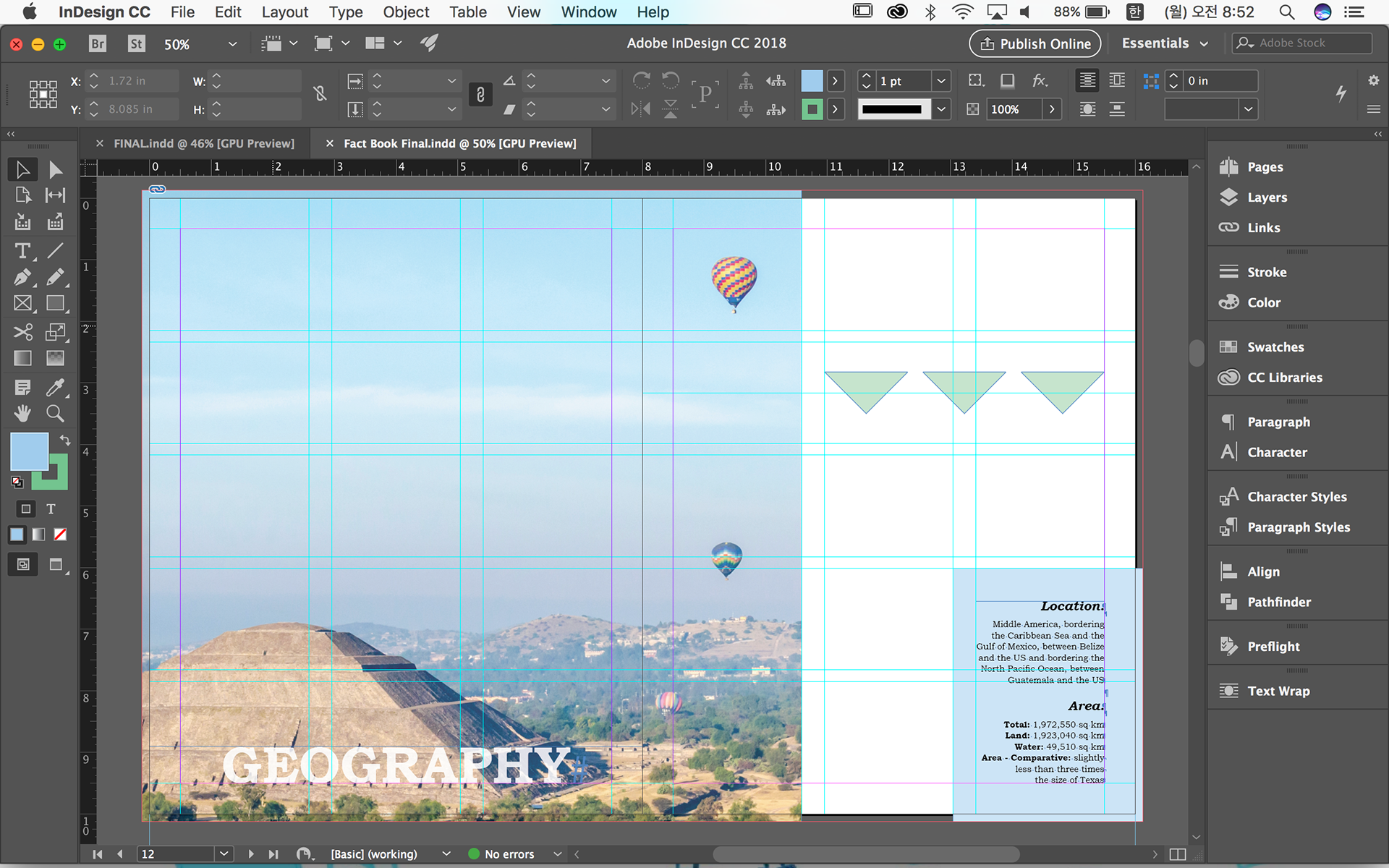Apply None to fill
Image resolution: width=1389 pixels, height=868 pixels.
pos(61,535)
